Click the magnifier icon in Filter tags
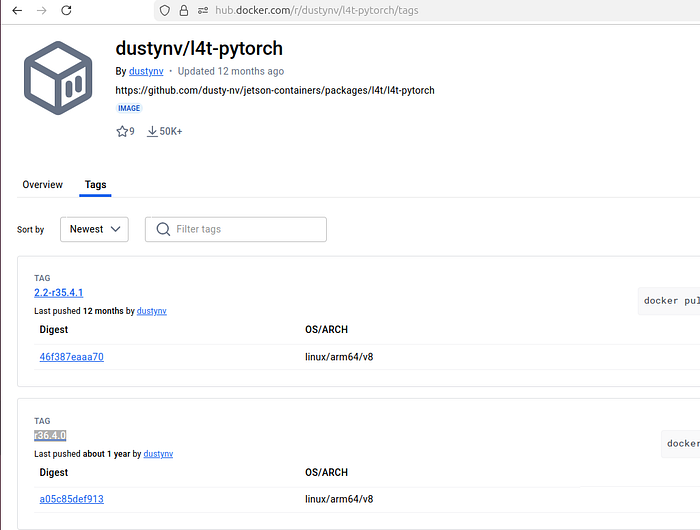The image size is (700, 530). pyautogui.click(x=163, y=229)
